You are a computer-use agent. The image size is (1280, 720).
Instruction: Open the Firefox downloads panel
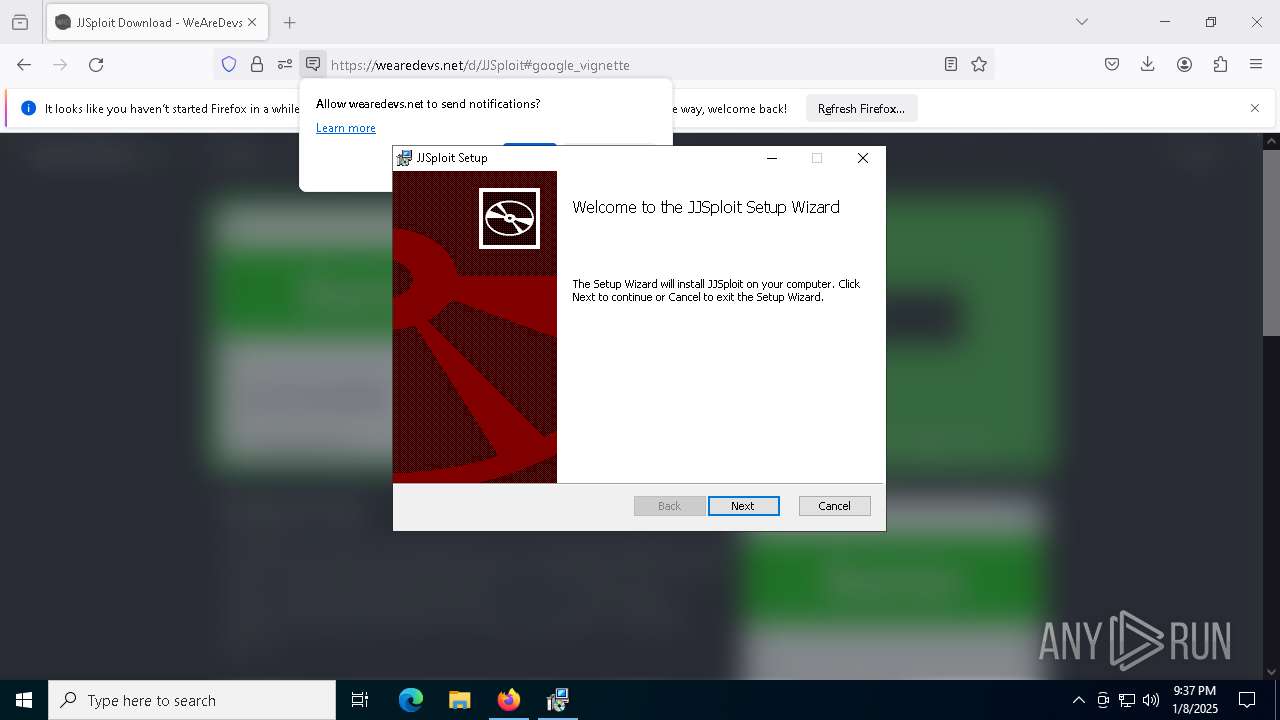1148,65
